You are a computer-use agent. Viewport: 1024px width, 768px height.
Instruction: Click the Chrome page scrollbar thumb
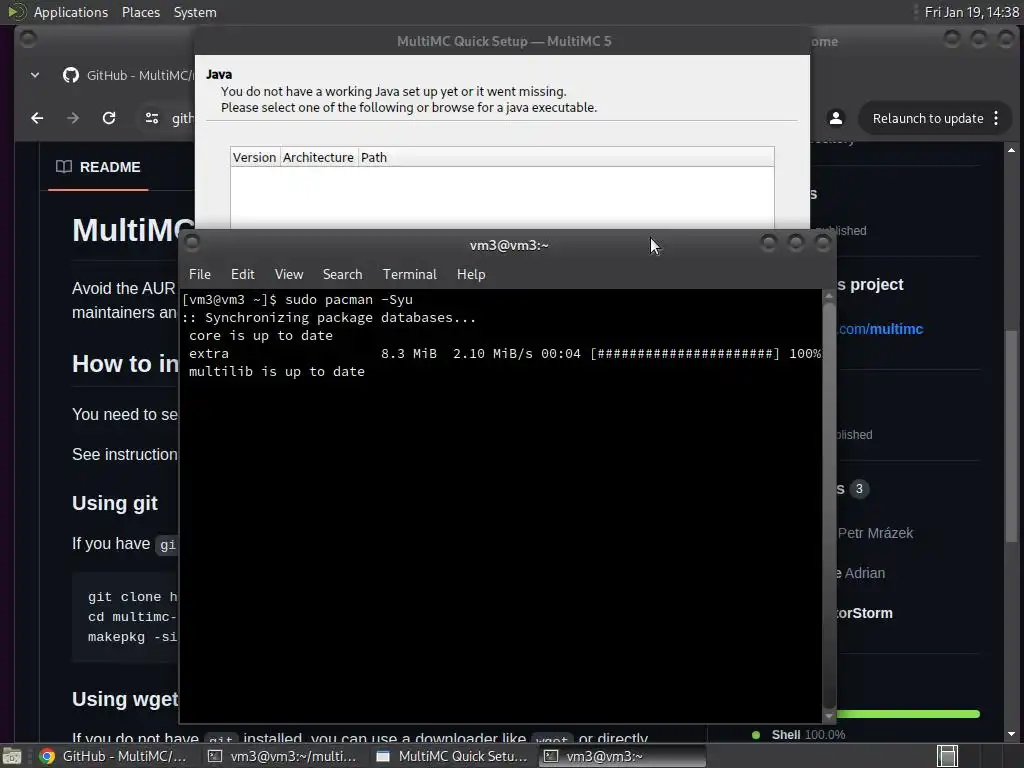point(1012,436)
